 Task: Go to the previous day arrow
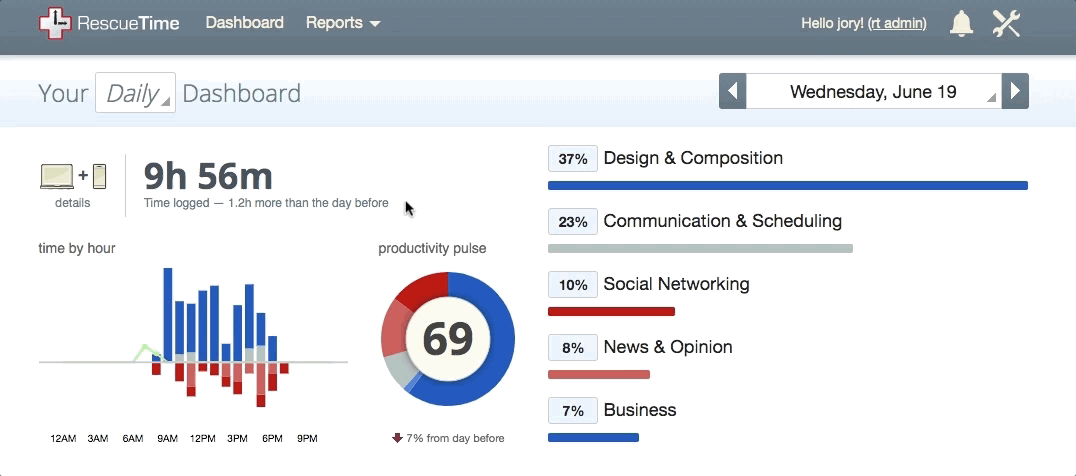pyautogui.click(x=732, y=91)
